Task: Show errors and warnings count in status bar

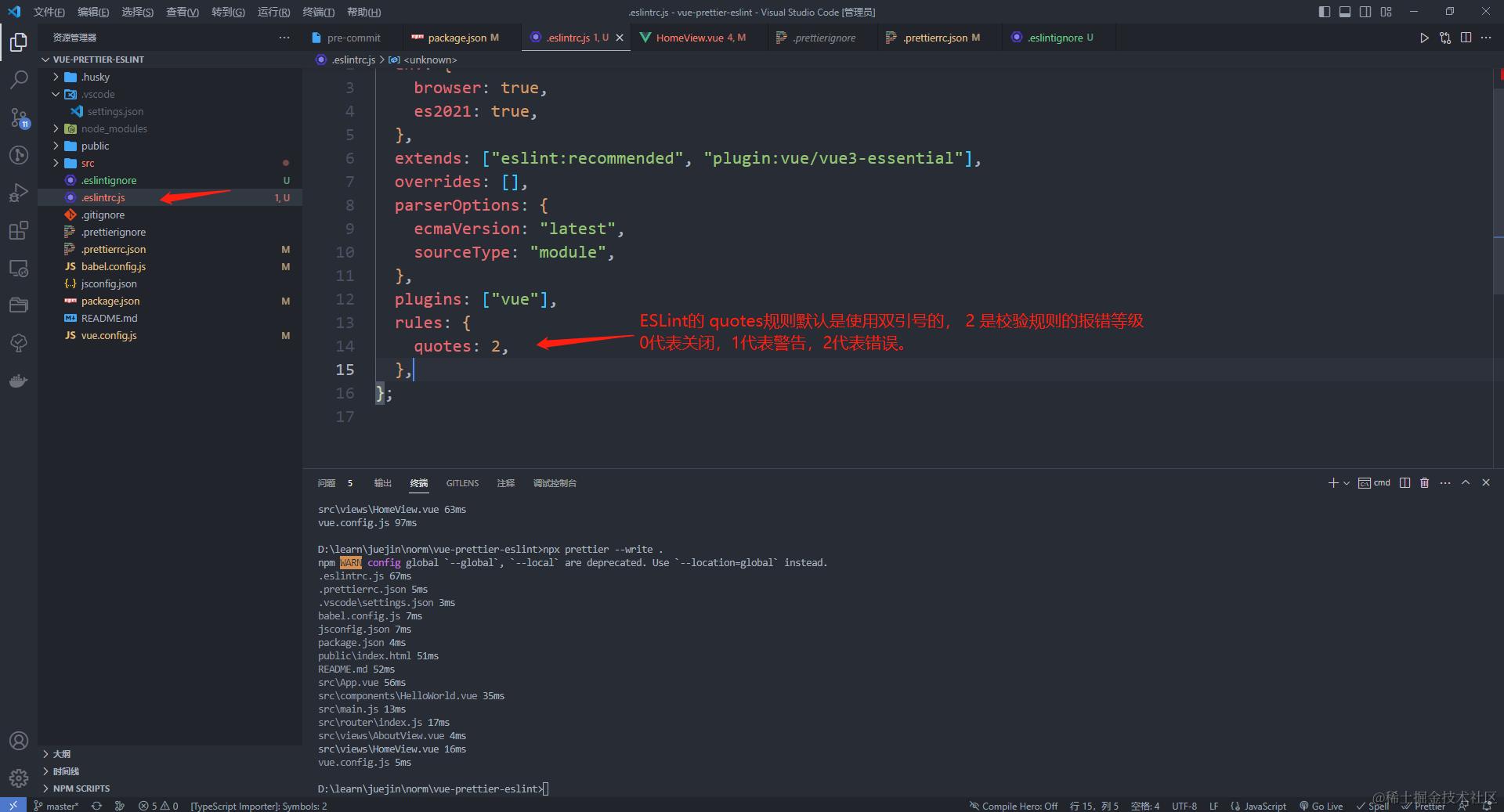Action: click(158, 806)
